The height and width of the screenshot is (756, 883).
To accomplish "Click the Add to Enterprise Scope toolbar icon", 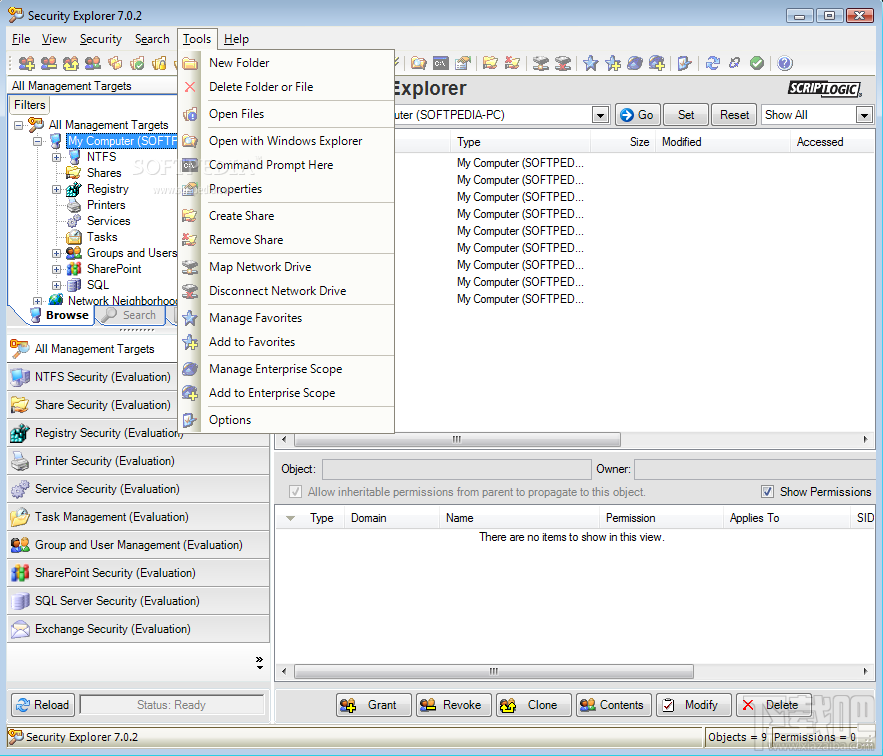I will 657,63.
